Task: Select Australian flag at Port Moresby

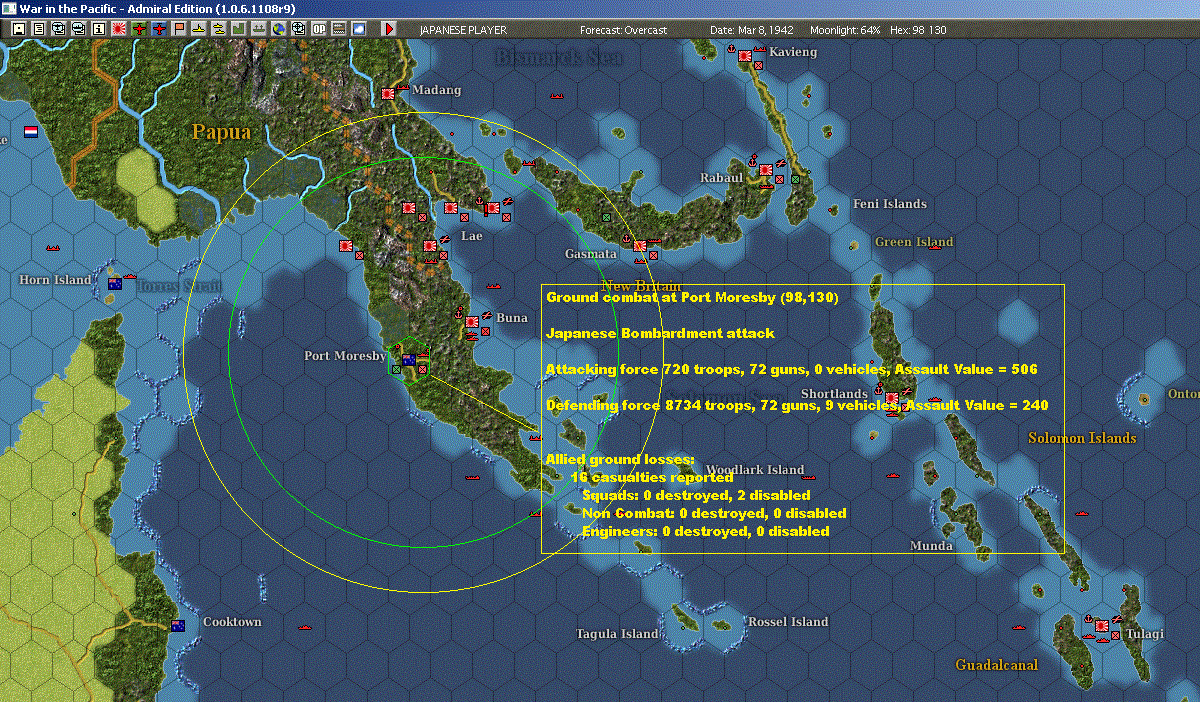Action: (409, 360)
